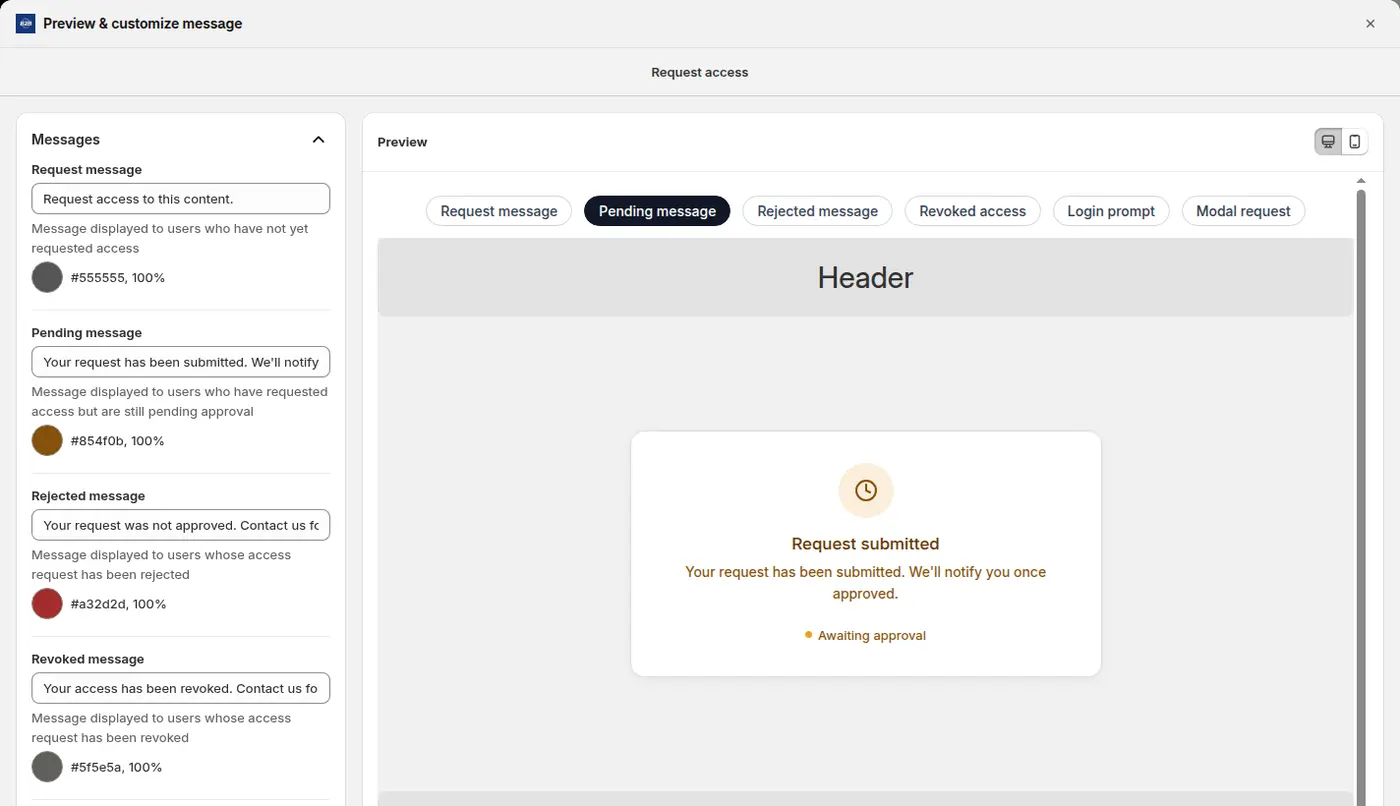View the Login prompt preview tab

tap(1111, 211)
